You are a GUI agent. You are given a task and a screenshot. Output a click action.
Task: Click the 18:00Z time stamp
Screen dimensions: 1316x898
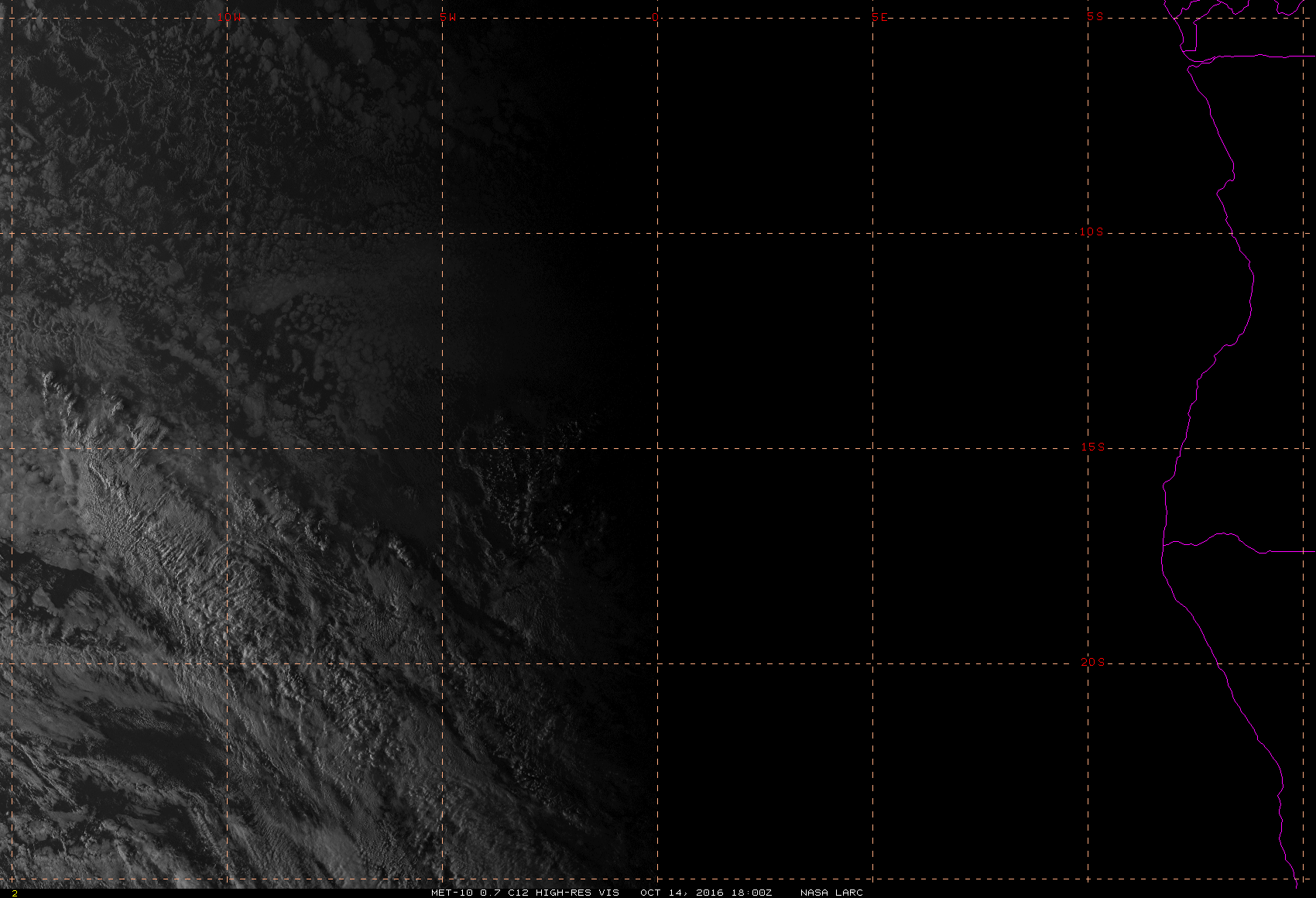pos(751,893)
